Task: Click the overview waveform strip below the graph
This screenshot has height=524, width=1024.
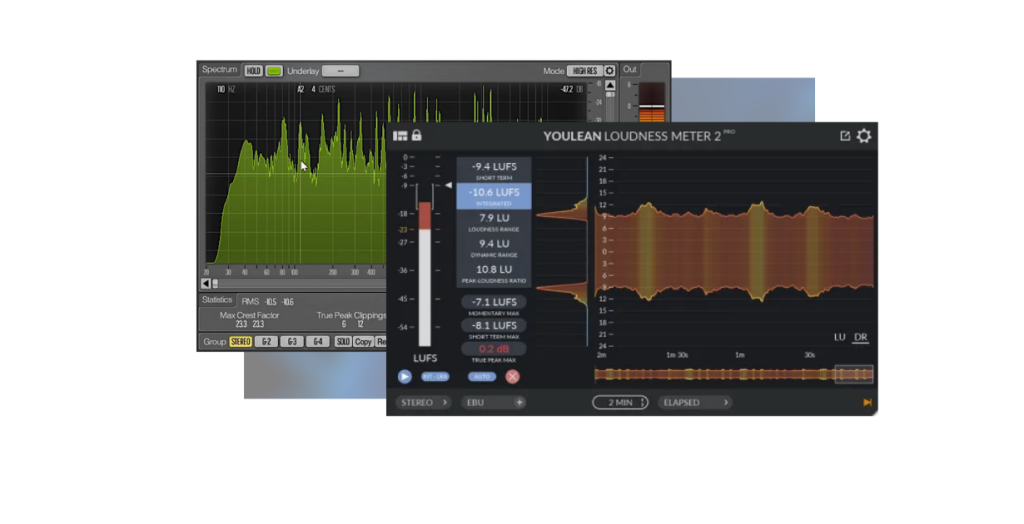Action: [733, 374]
